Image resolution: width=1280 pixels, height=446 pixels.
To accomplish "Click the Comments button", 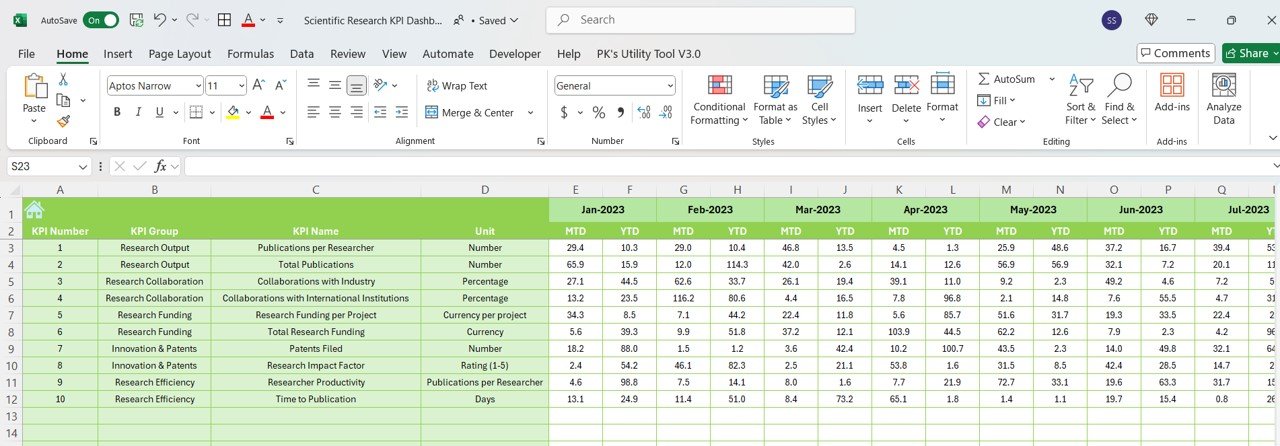I will [1175, 53].
